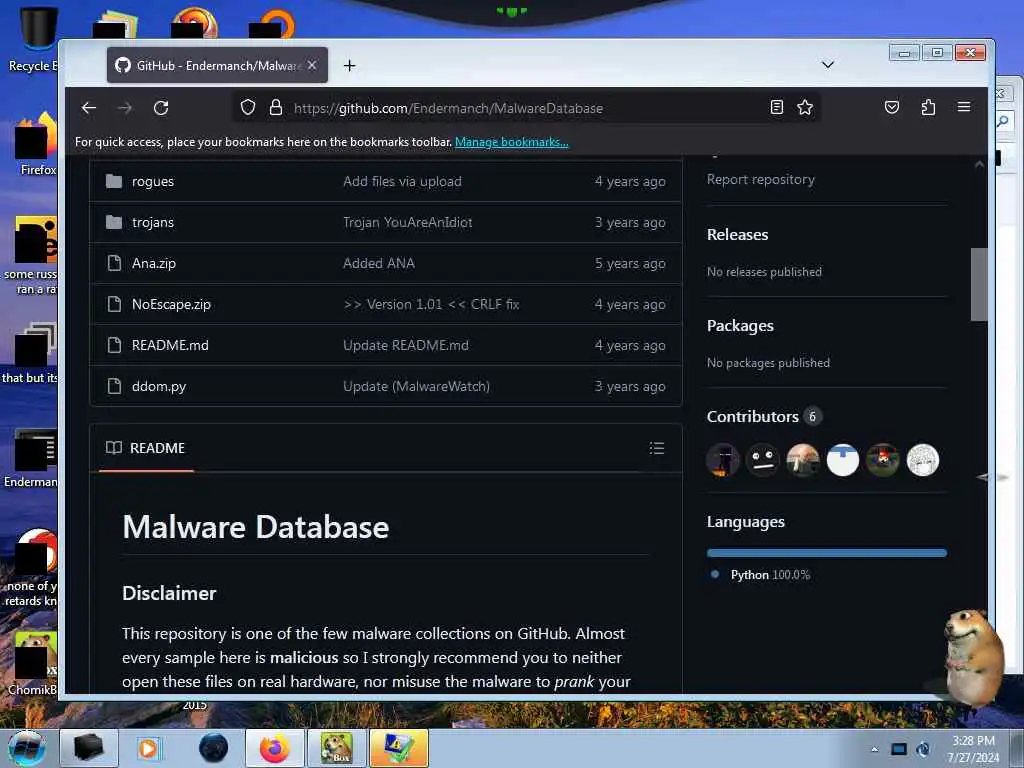This screenshot has height=768, width=1024.
Task: Open the Ana.zip file
Action: [153, 264]
